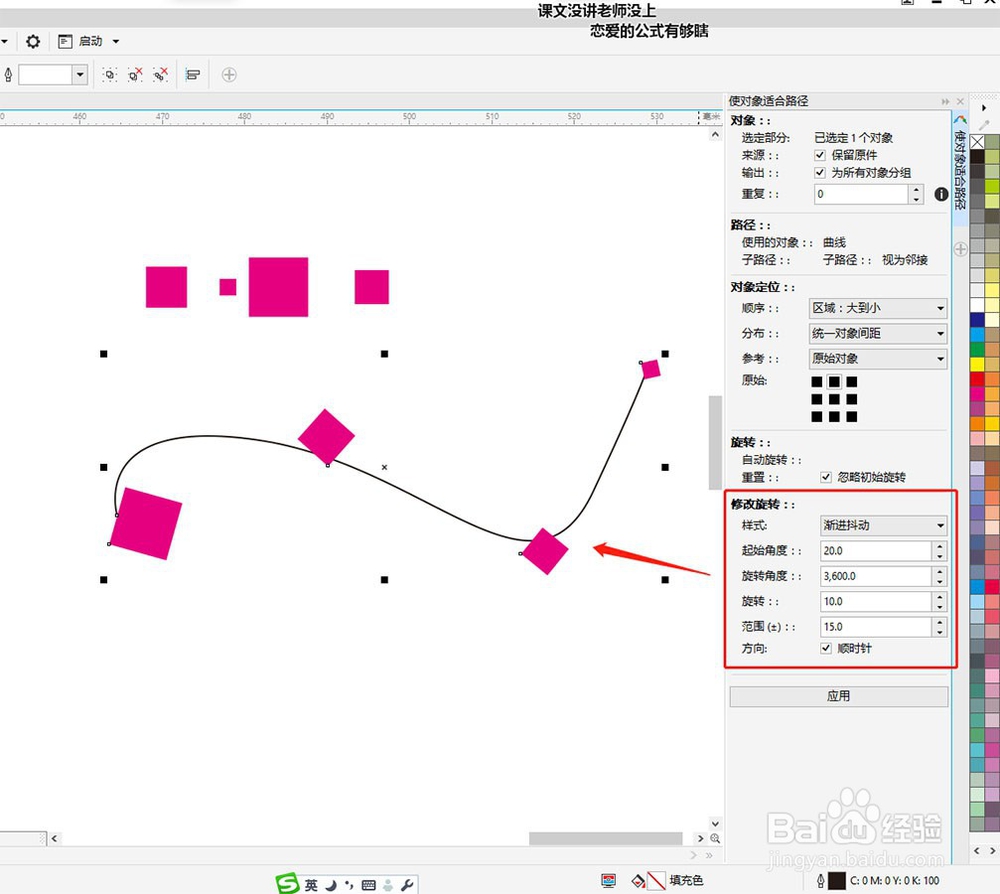Click the color proofing monitor status icon
1000x894 pixels.
608,881
